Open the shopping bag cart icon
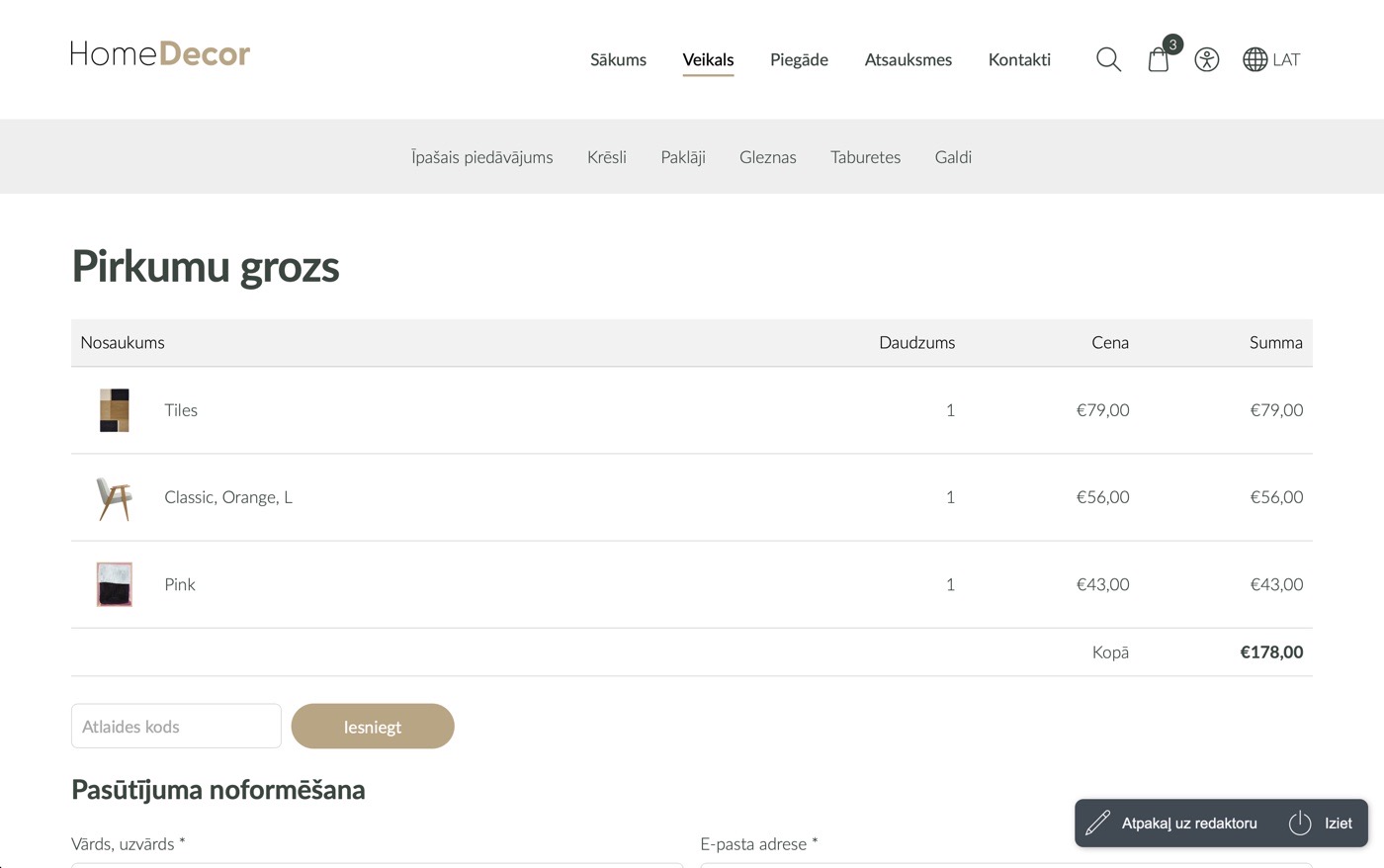The image size is (1384, 868). (1159, 60)
